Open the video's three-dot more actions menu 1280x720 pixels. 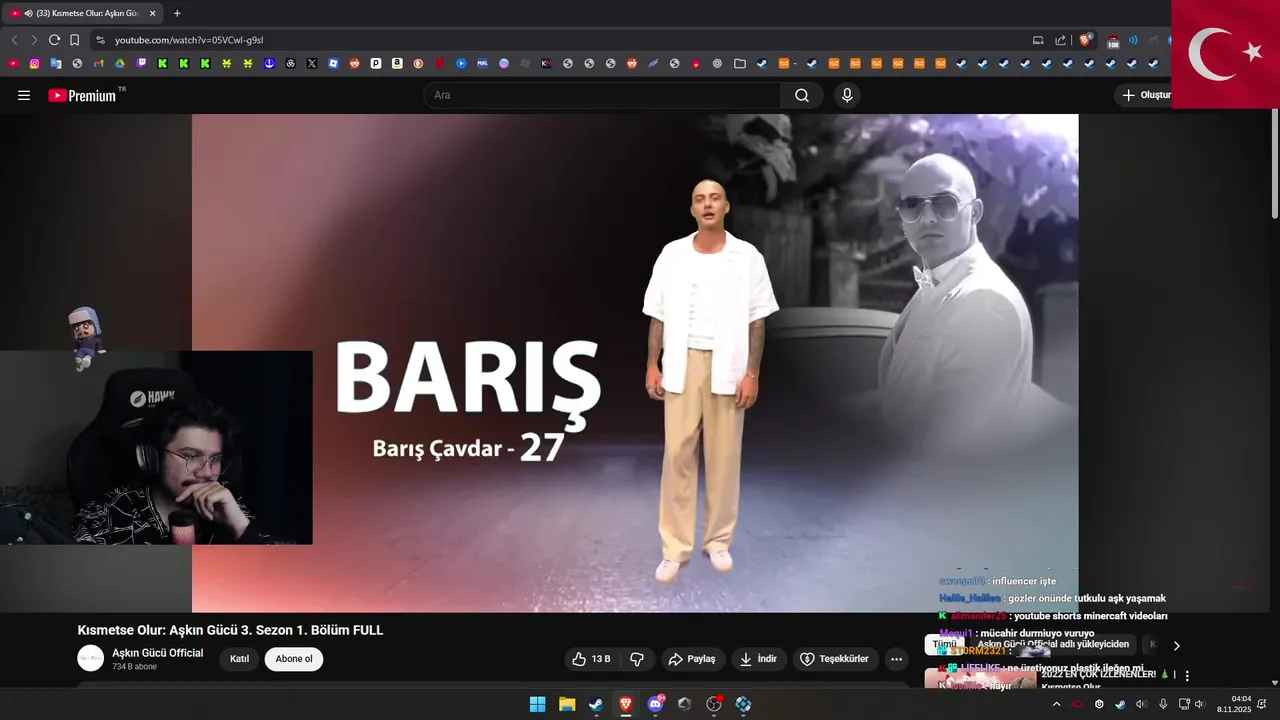pyautogui.click(x=896, y=659)
